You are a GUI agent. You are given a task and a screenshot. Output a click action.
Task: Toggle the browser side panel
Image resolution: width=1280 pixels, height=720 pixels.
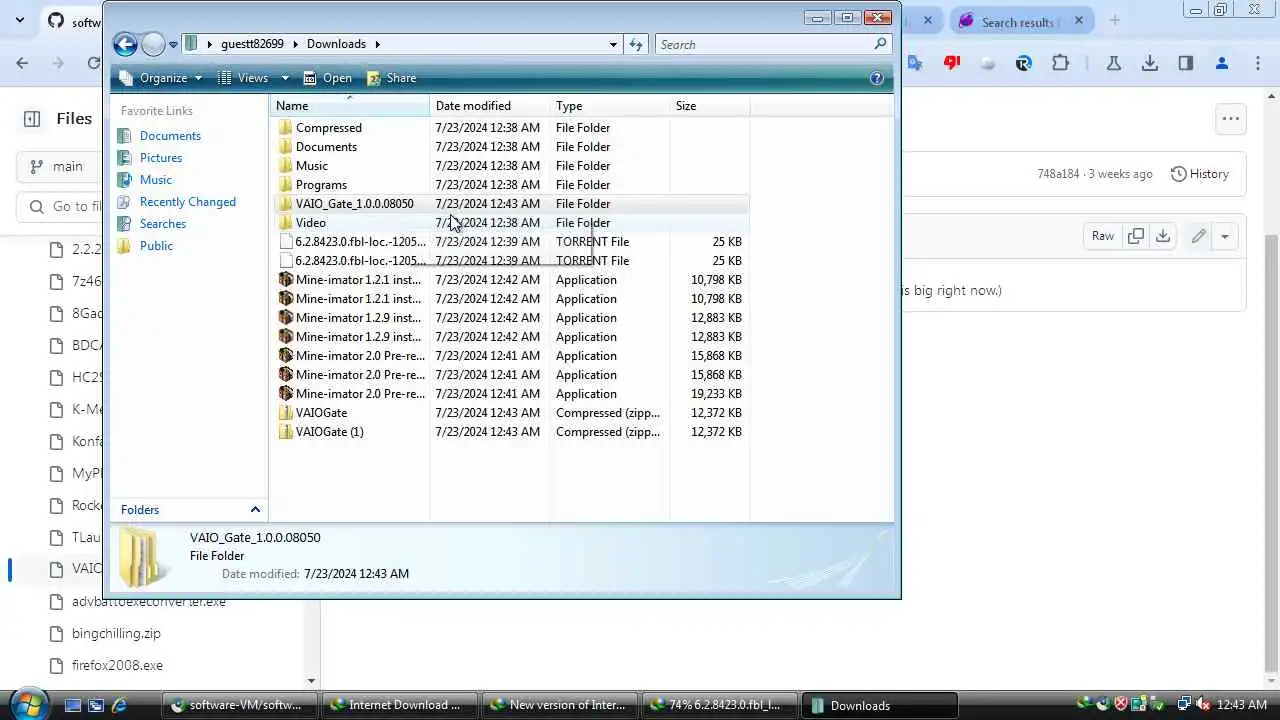coord(1186,63)
